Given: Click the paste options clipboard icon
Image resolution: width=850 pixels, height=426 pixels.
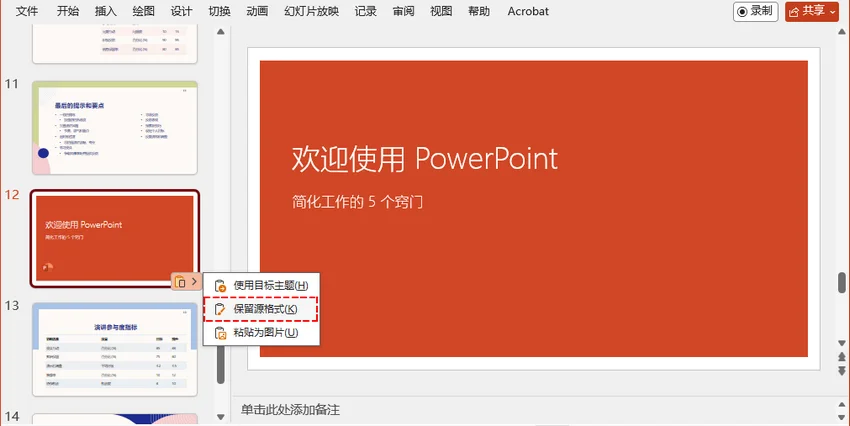Looking at the screenshot, I should click(x=180, y=282).
